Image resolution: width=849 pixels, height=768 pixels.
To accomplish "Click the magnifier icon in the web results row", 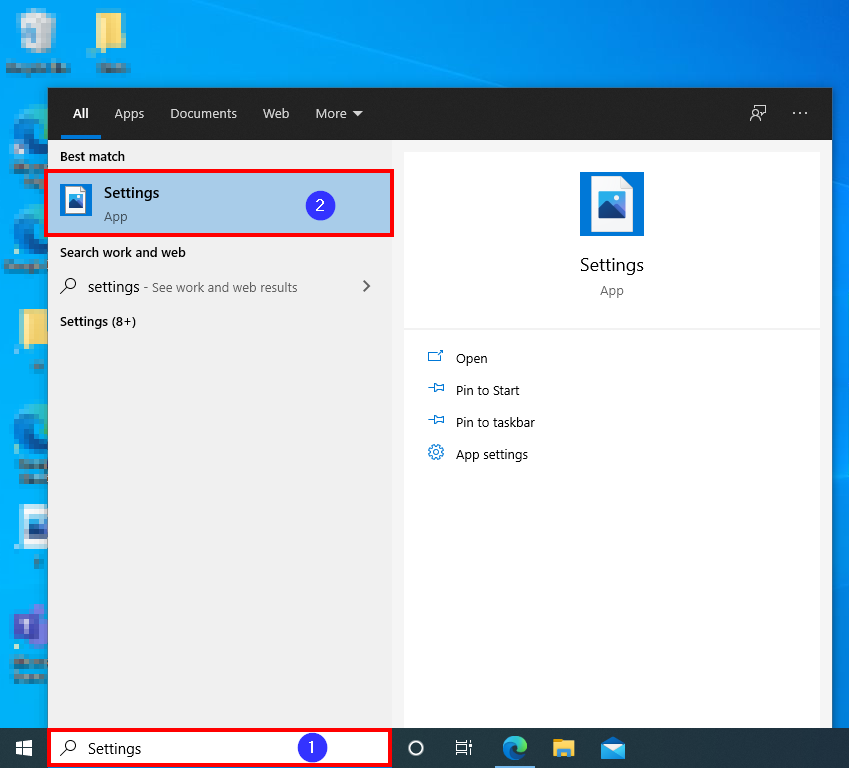I will click(68, 285).
